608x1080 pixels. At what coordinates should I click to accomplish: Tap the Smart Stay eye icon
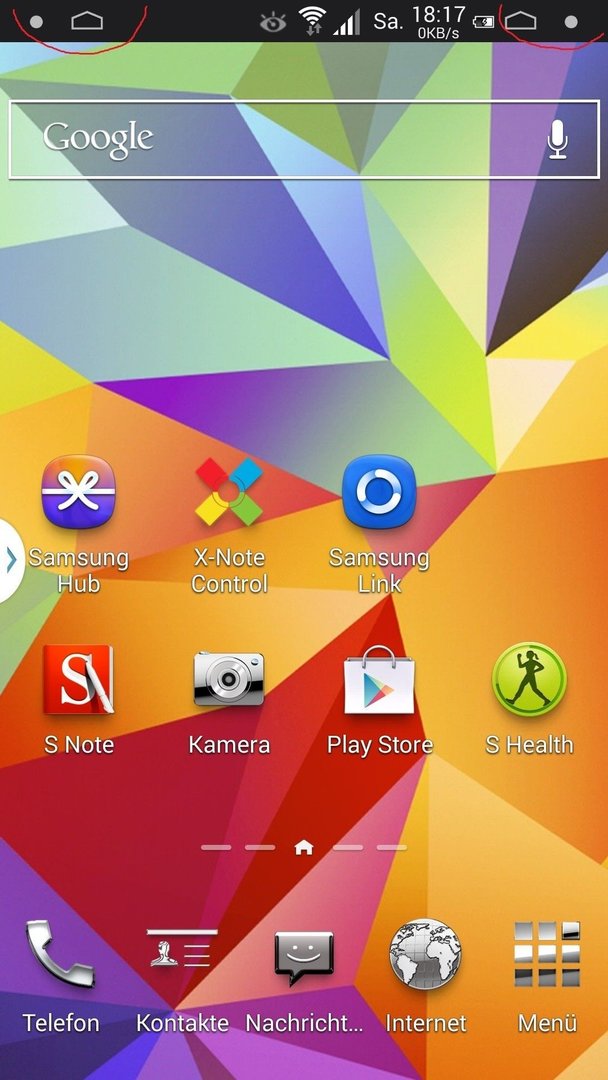[x=273, y=23]
